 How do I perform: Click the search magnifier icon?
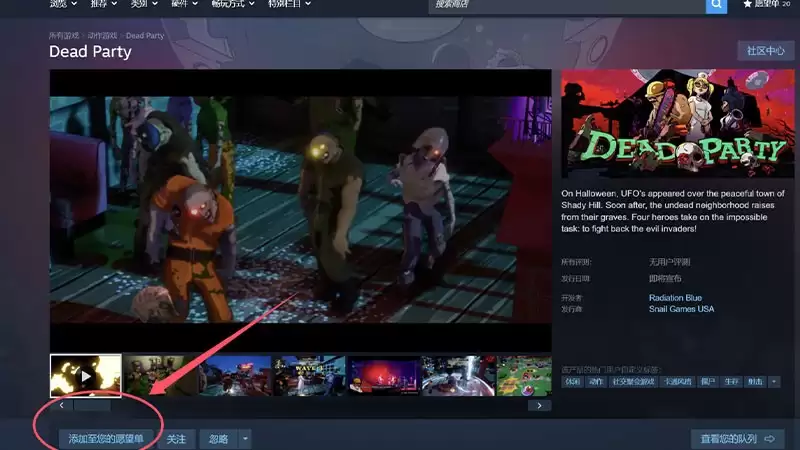(x=716, y=5)
